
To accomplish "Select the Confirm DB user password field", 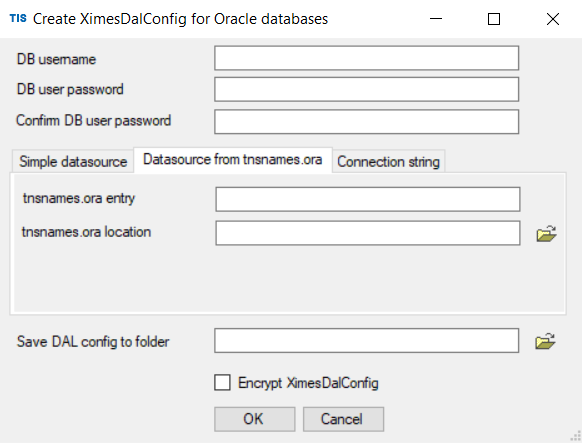I will pyautogui.click(x=366, y=121).
